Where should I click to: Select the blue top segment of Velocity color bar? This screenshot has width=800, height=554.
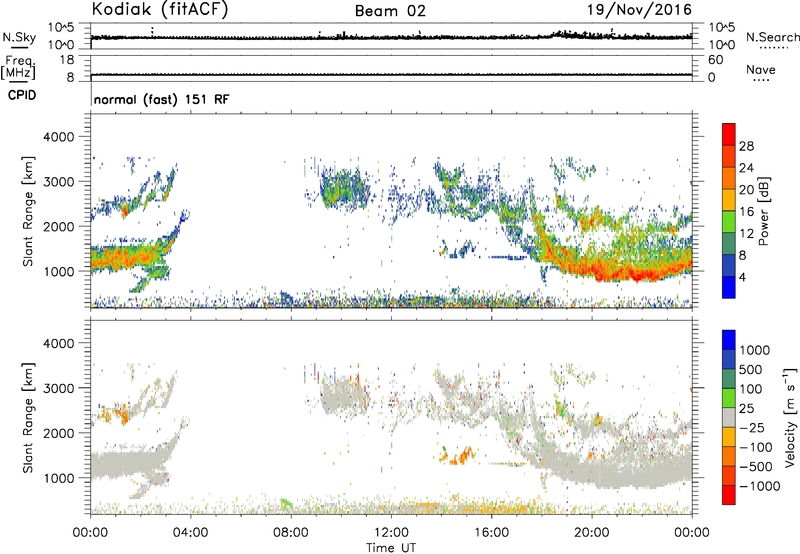pos(729,340)
